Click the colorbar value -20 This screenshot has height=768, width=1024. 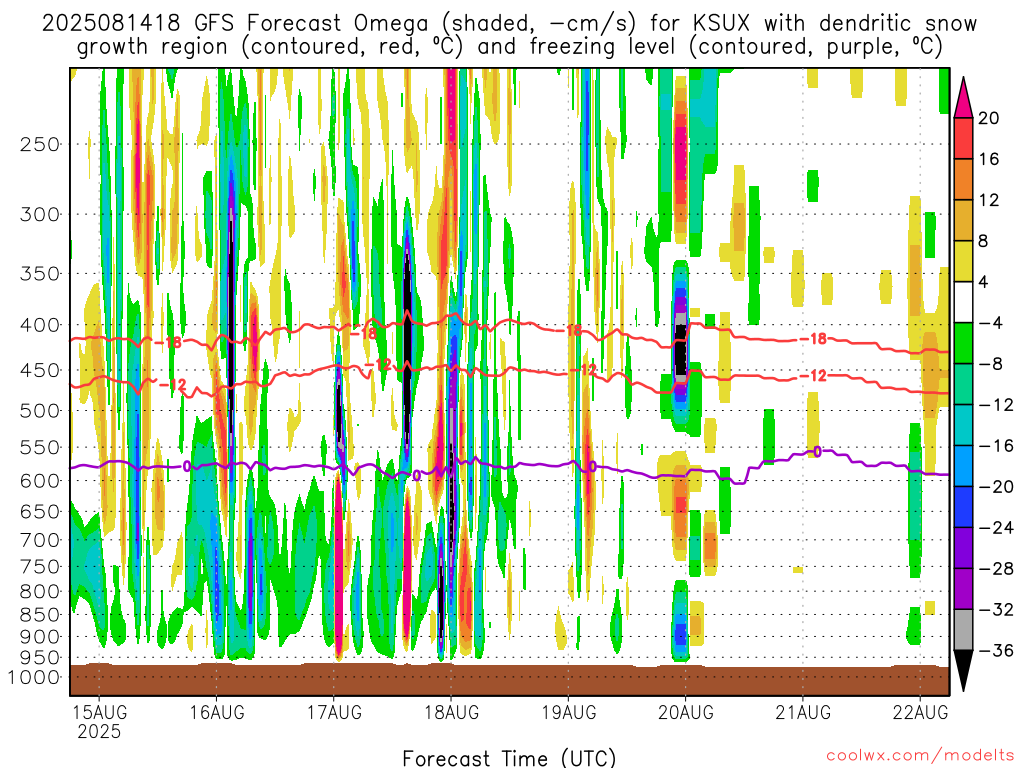(996, 487)
